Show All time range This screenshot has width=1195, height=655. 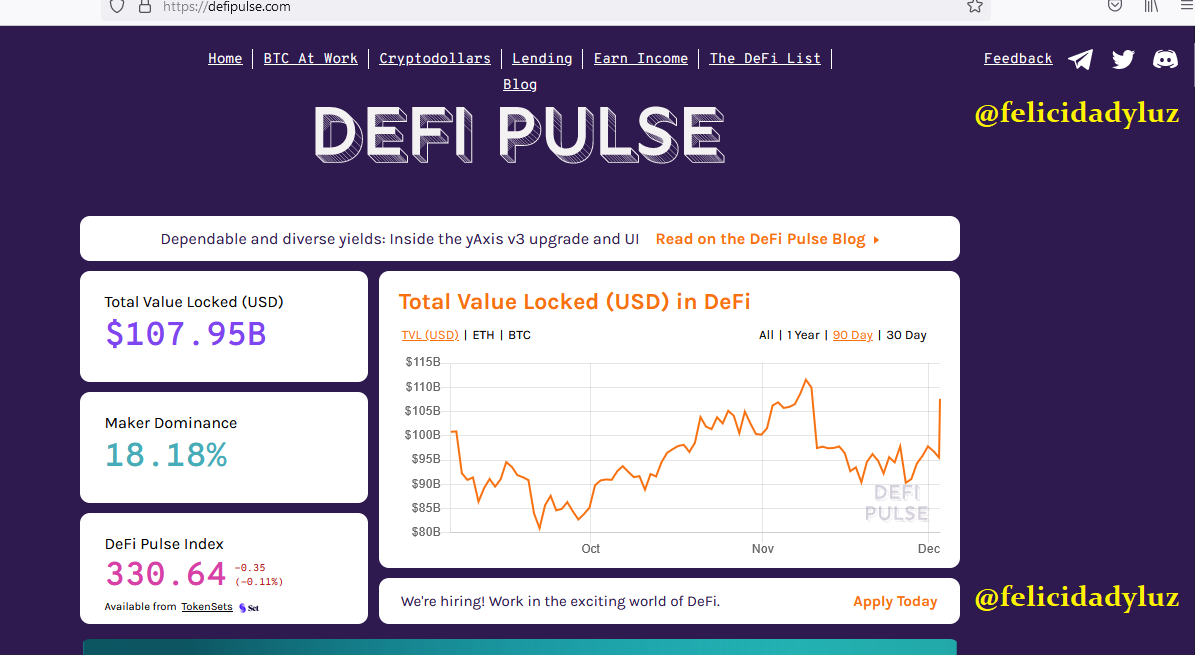[766, 335]
